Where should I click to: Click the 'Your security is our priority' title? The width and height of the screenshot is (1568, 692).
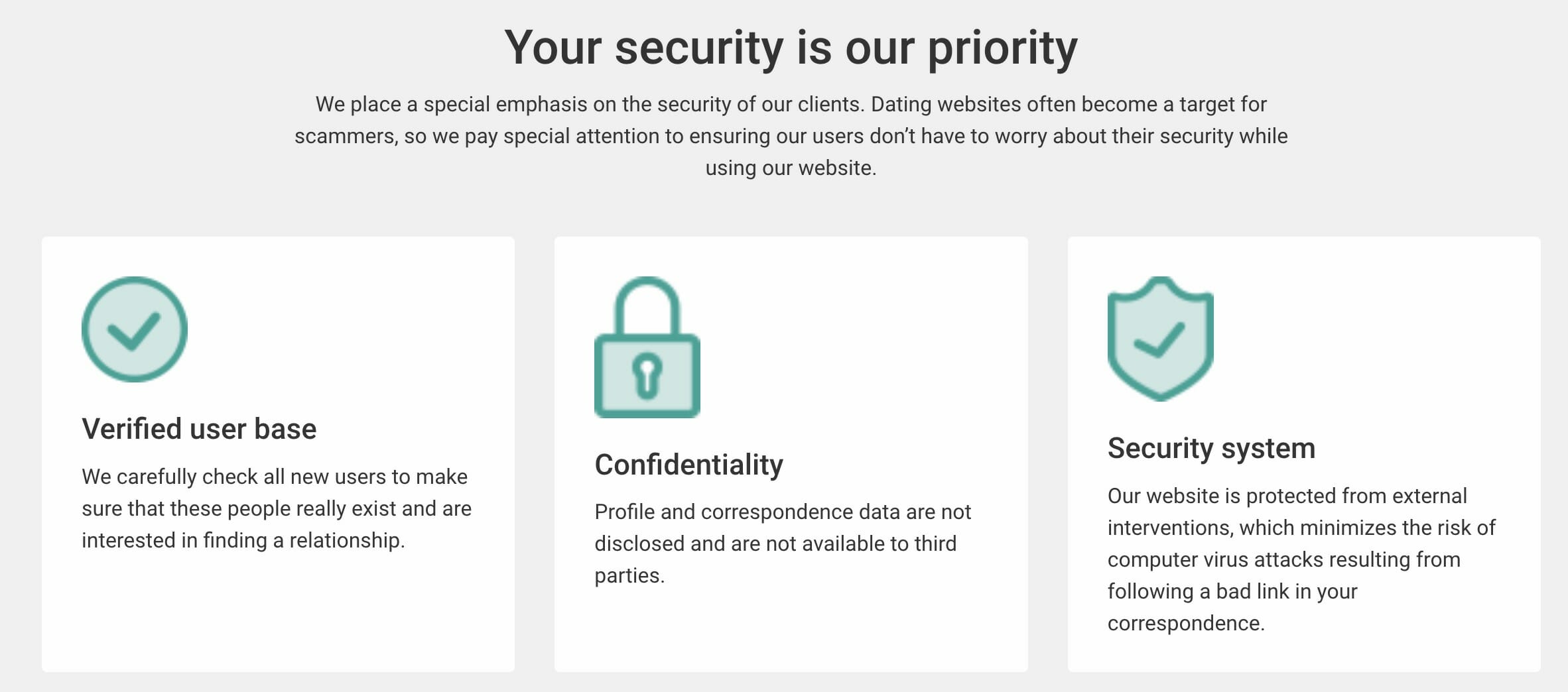tap(791, 48)
